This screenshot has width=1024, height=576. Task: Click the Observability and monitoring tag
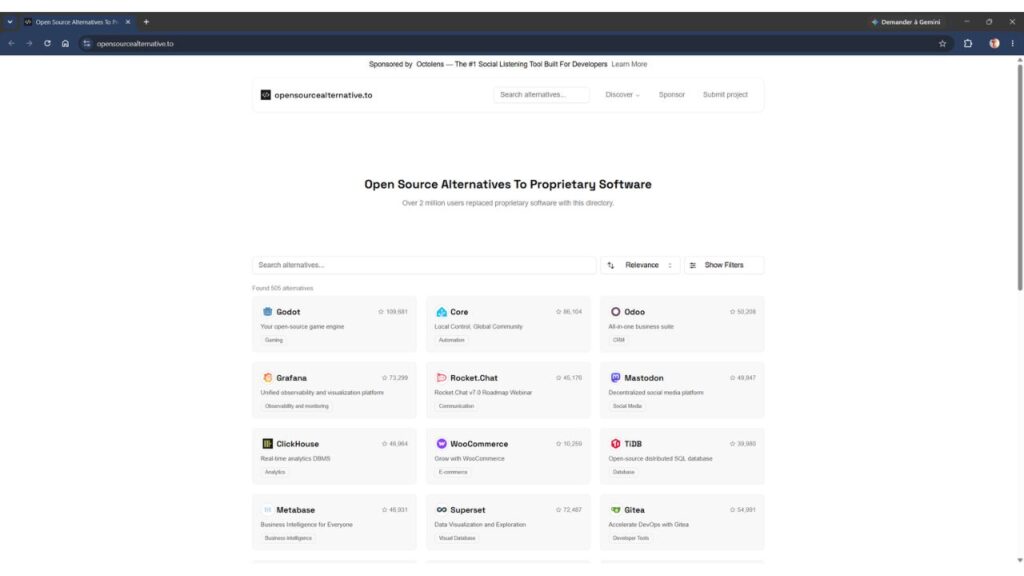pyautogui.click(x=296, y=406)
